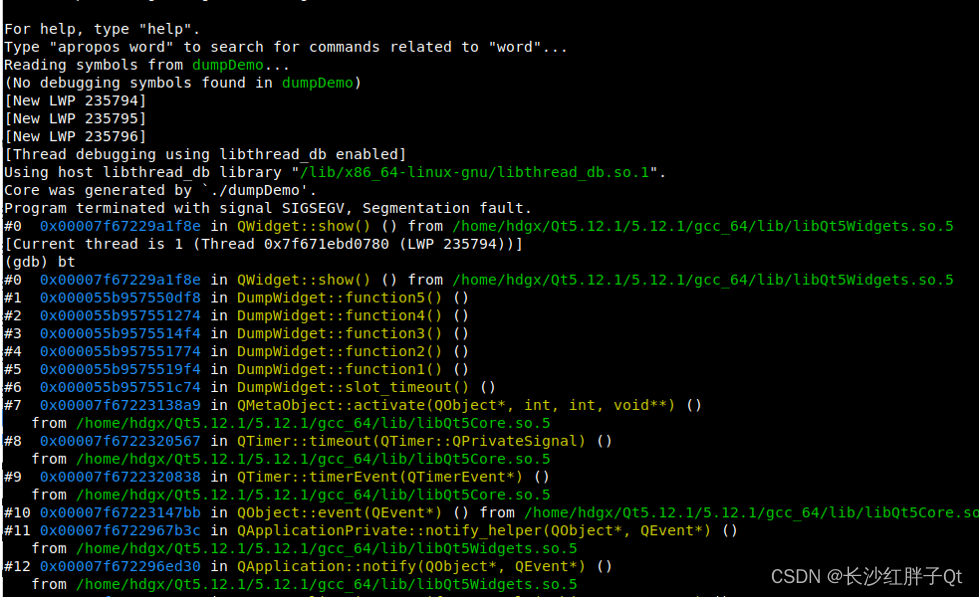Click 'DumpWidget::function3()' in the backtrace
The image size is (979, 597).
pos(339,333)
